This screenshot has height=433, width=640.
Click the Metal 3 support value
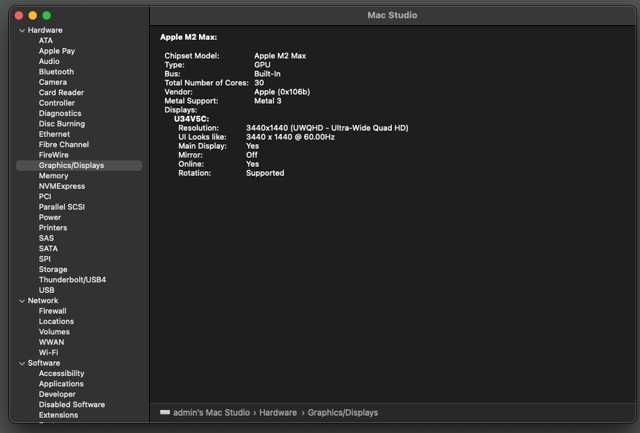[x=268, y=101]
